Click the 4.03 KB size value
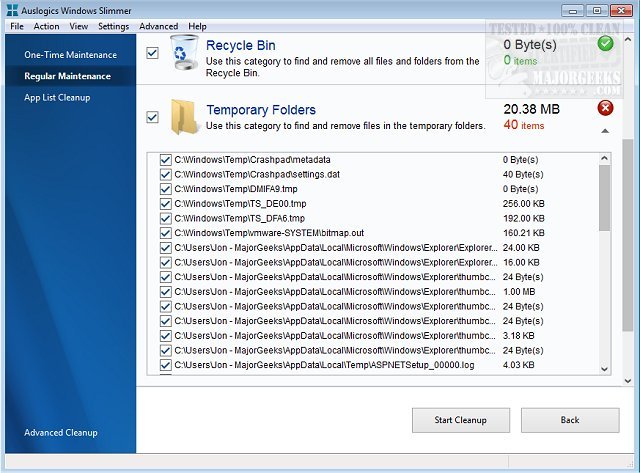Image resolution: width=640 pixels, height=473 pixels. coord(518,365)
